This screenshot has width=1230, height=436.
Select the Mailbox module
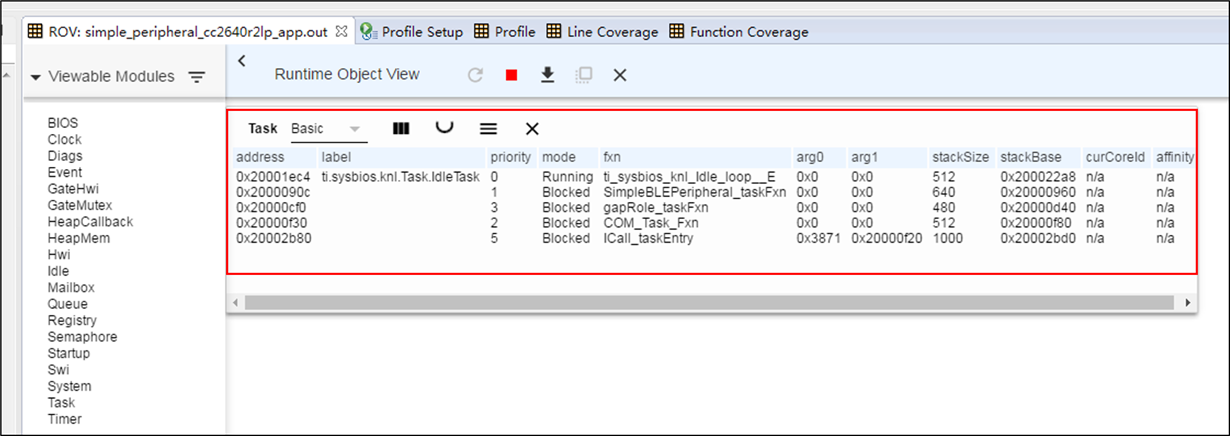click(70, 287)
